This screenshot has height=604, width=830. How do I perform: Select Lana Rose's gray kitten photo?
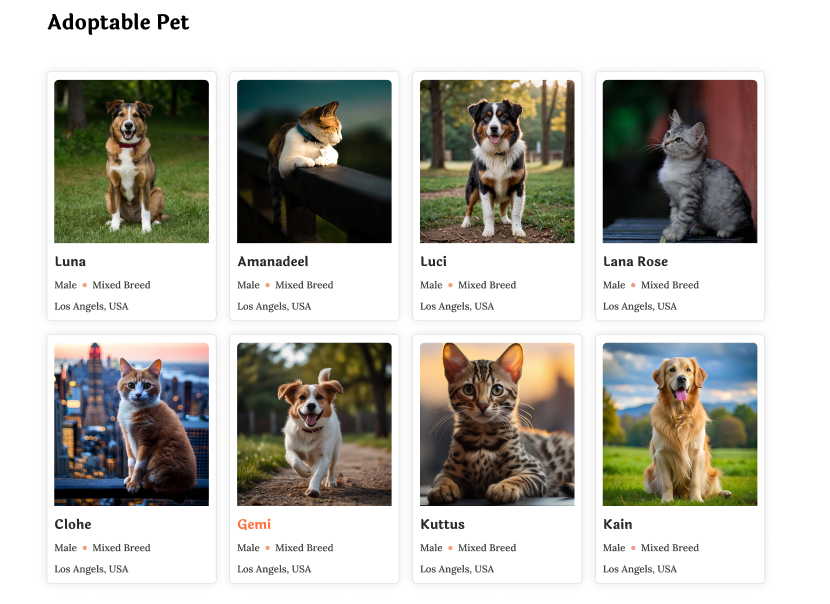click(x=680, y=161)
